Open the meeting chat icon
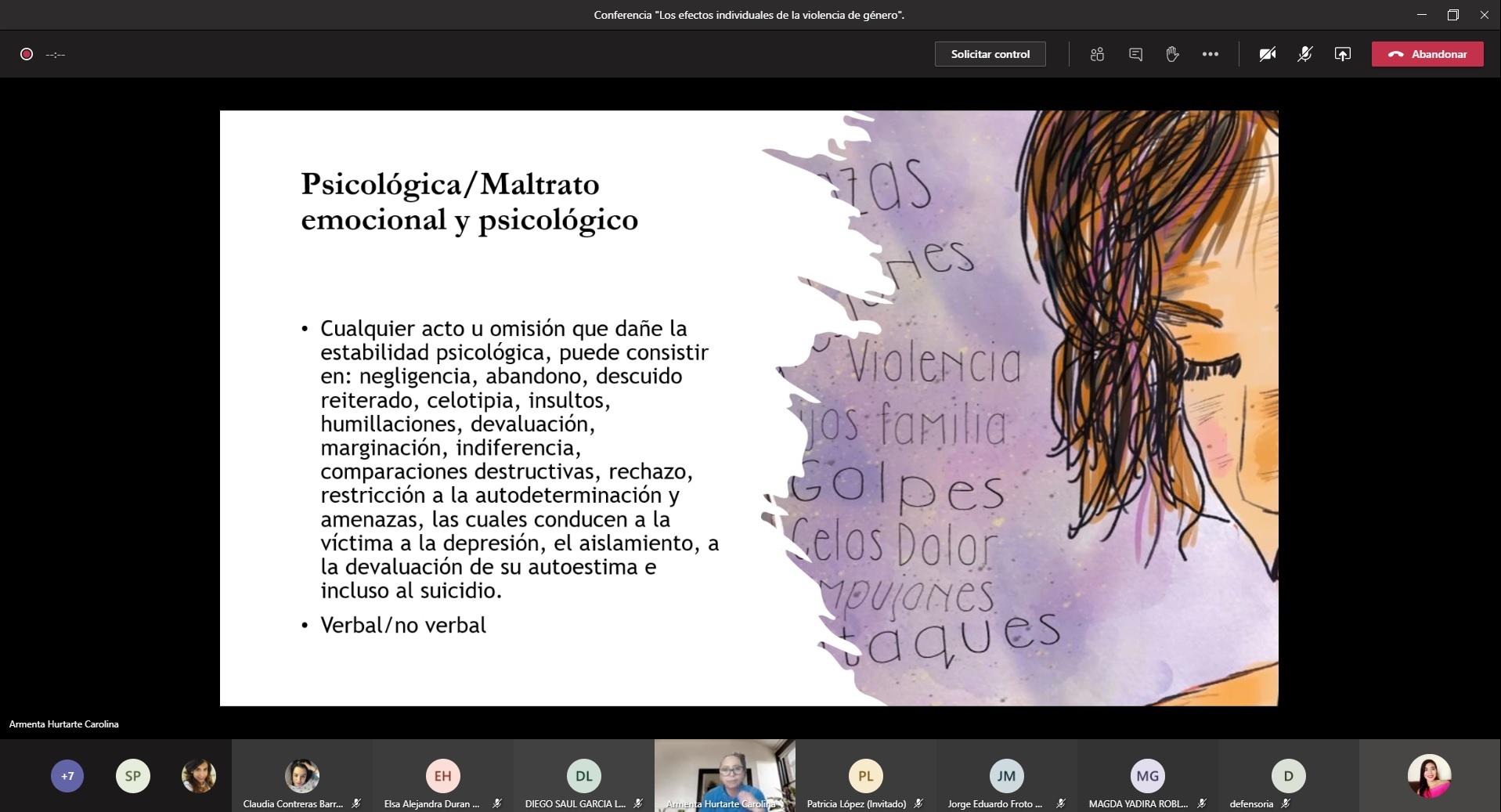Image resolution: width=1501 pixels, height=812 pixels. tap(1135, 54)
